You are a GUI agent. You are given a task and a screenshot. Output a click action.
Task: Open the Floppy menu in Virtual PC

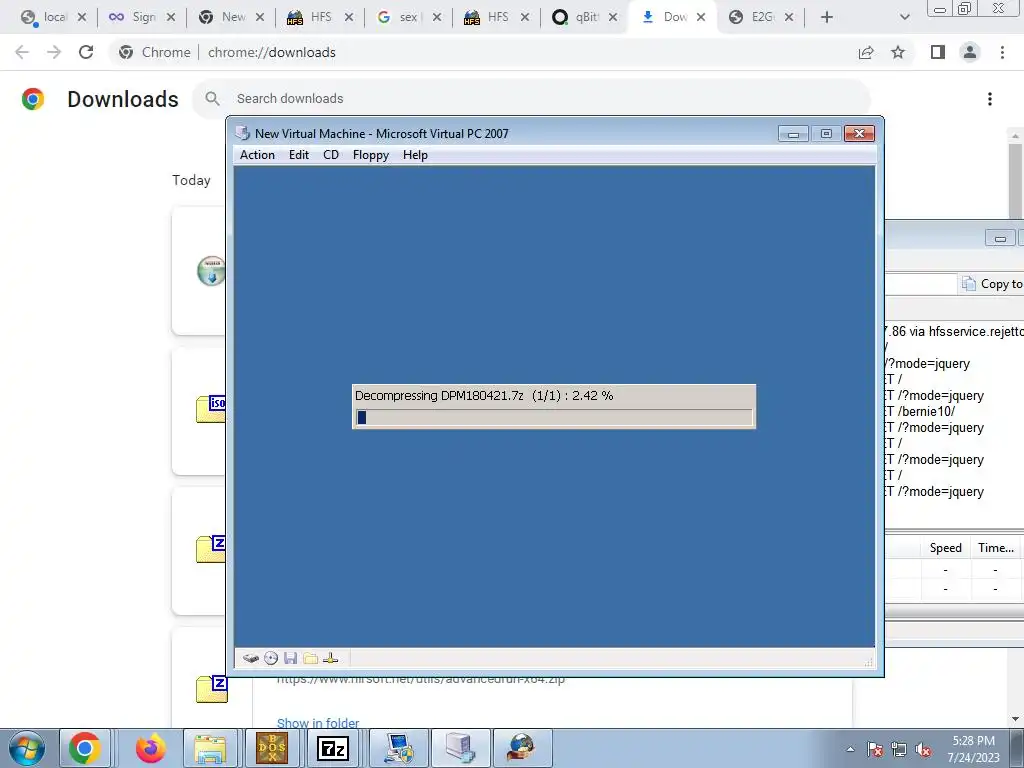pos(371,155)
